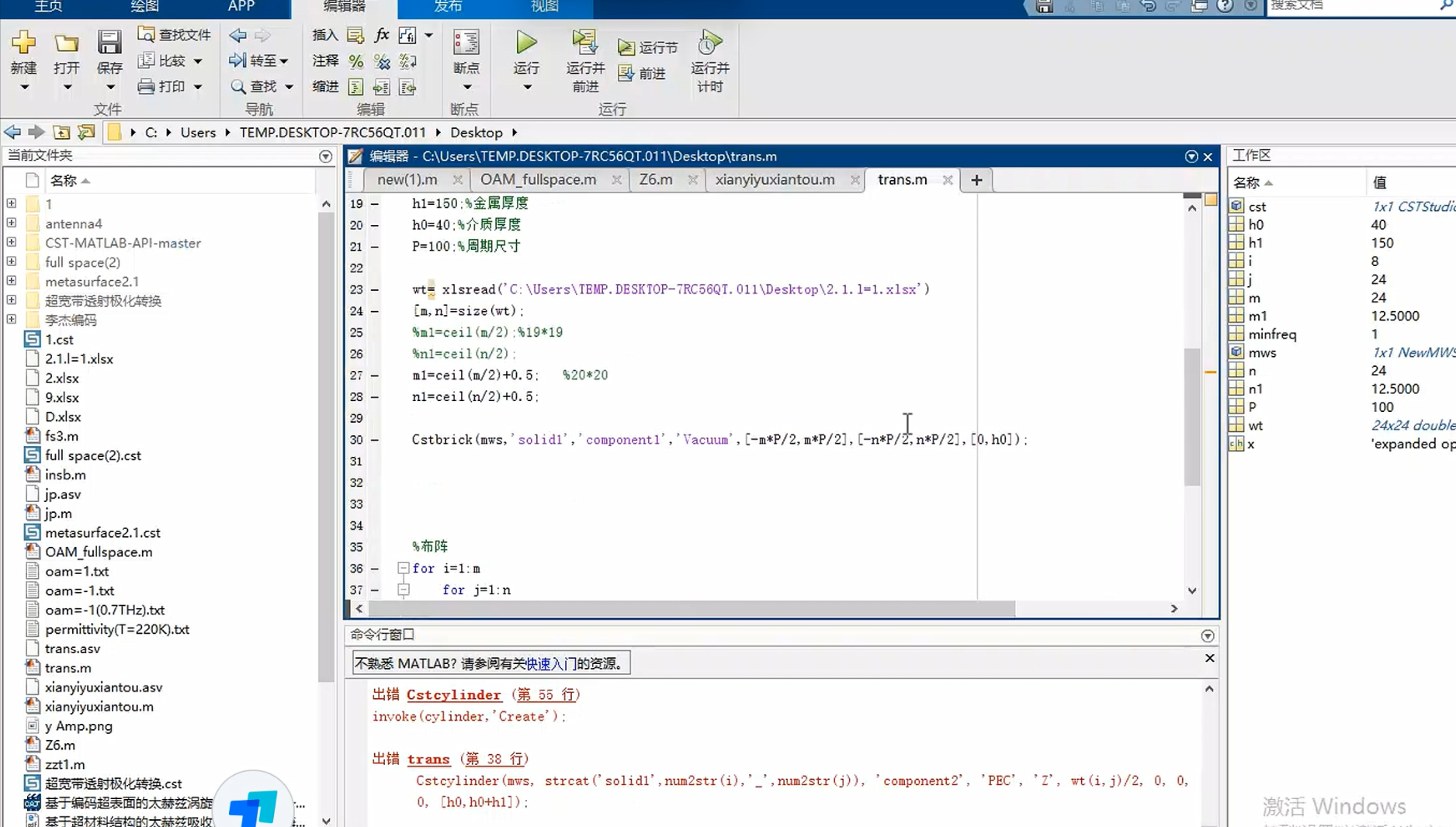The height and width of the screenshot is (827, 1456).
Task: Open the 断点 dropdown arrow
Action: coord(466,88)
